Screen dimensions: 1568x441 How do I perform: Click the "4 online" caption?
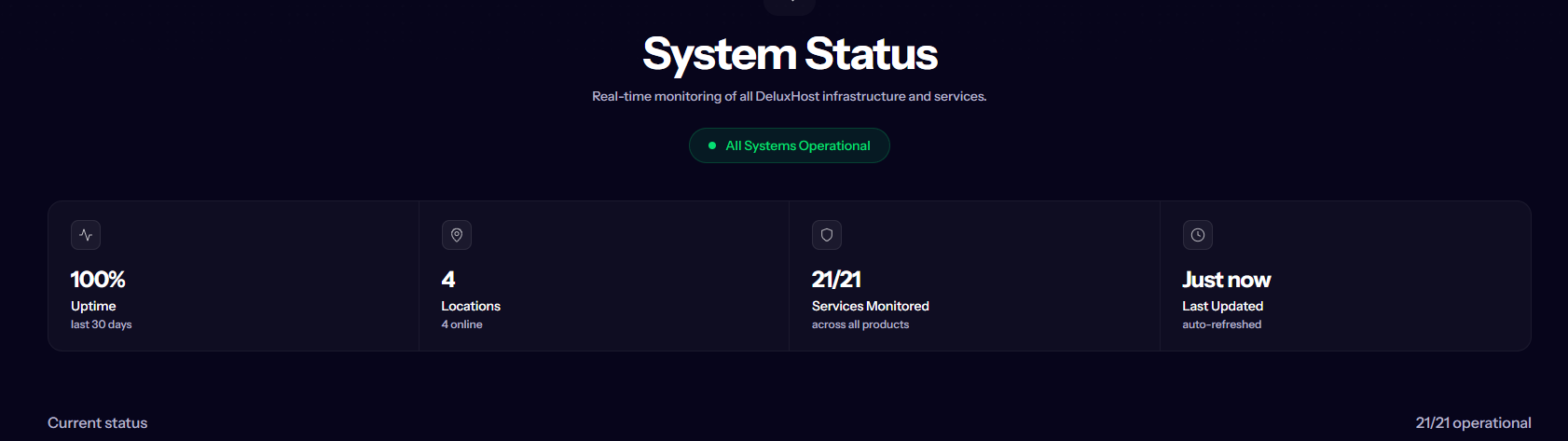pos(461,324)
